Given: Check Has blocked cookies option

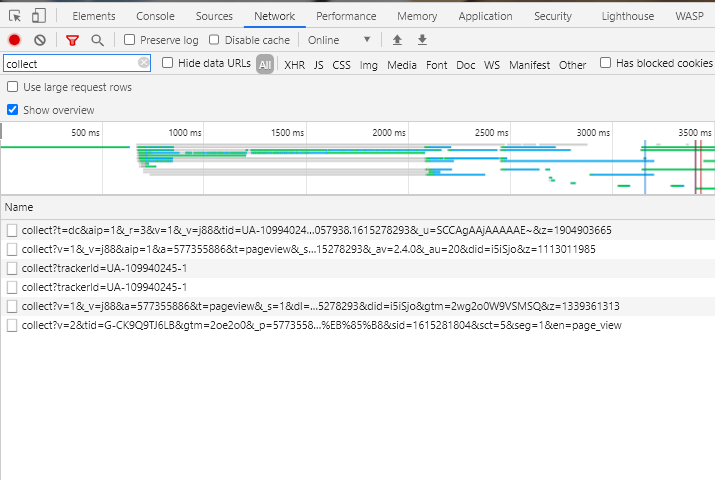Looking at the screenshot, I should point(605,62).
